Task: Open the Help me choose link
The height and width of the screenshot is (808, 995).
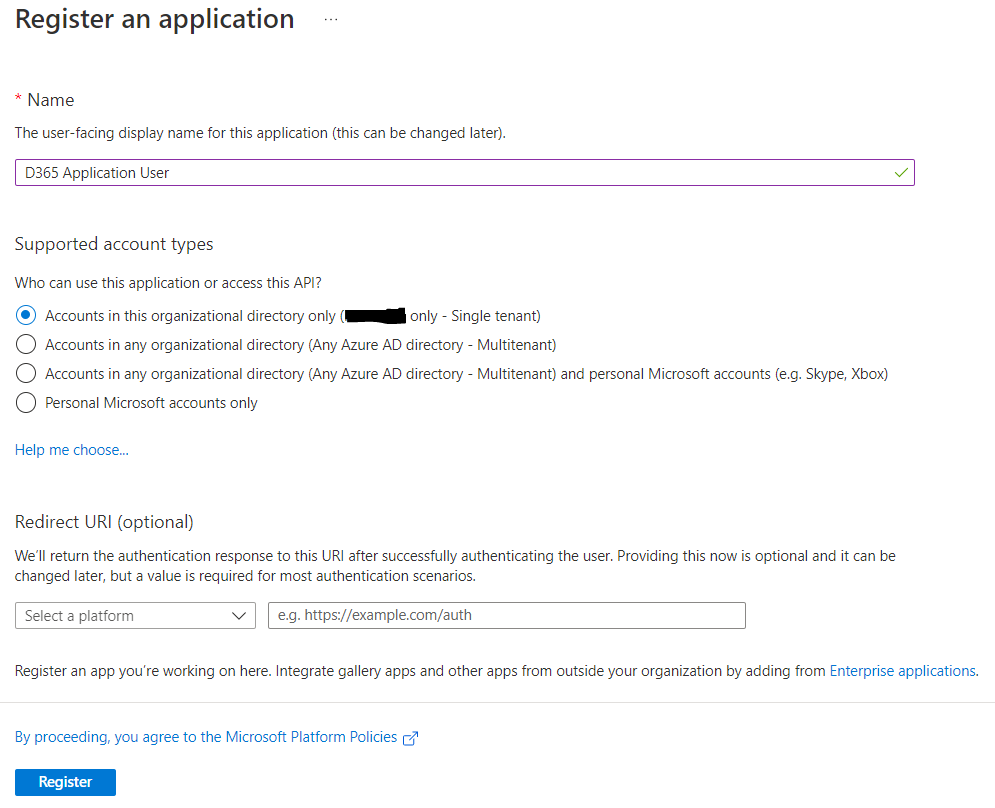Action: click(72, 450)
